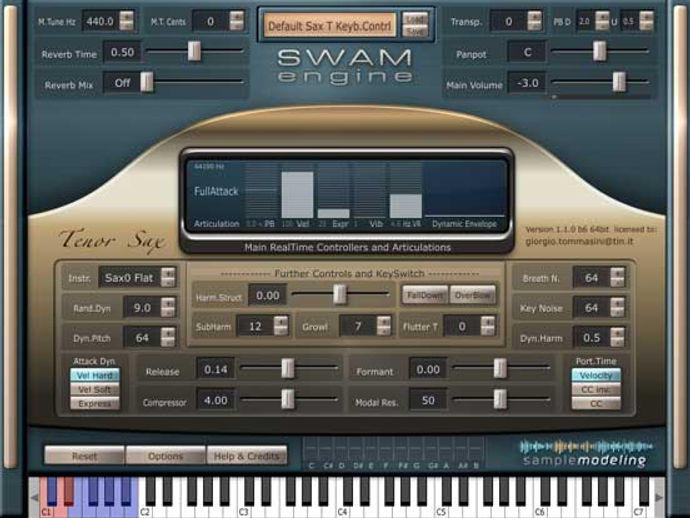Image resolution: width=690 pixels, height=518 pixels.
Task: Click the Save preset button
Action: (x=415, y=31)
